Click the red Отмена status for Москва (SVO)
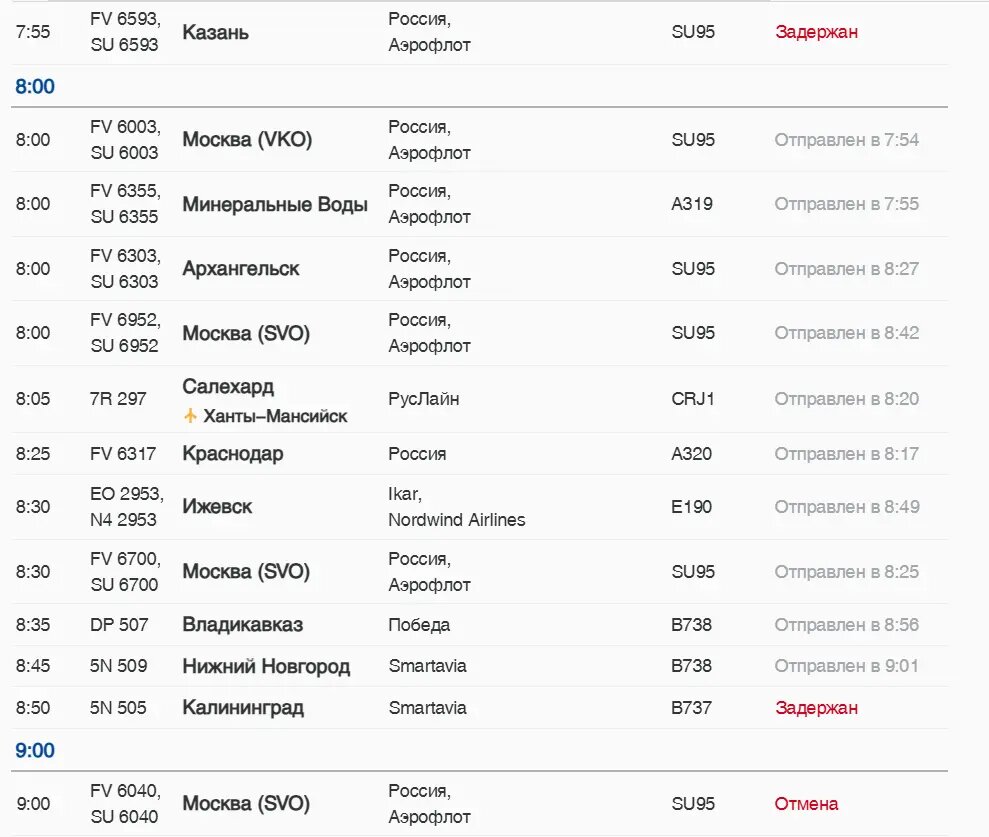Screen dimensions: 989x837 806,804
